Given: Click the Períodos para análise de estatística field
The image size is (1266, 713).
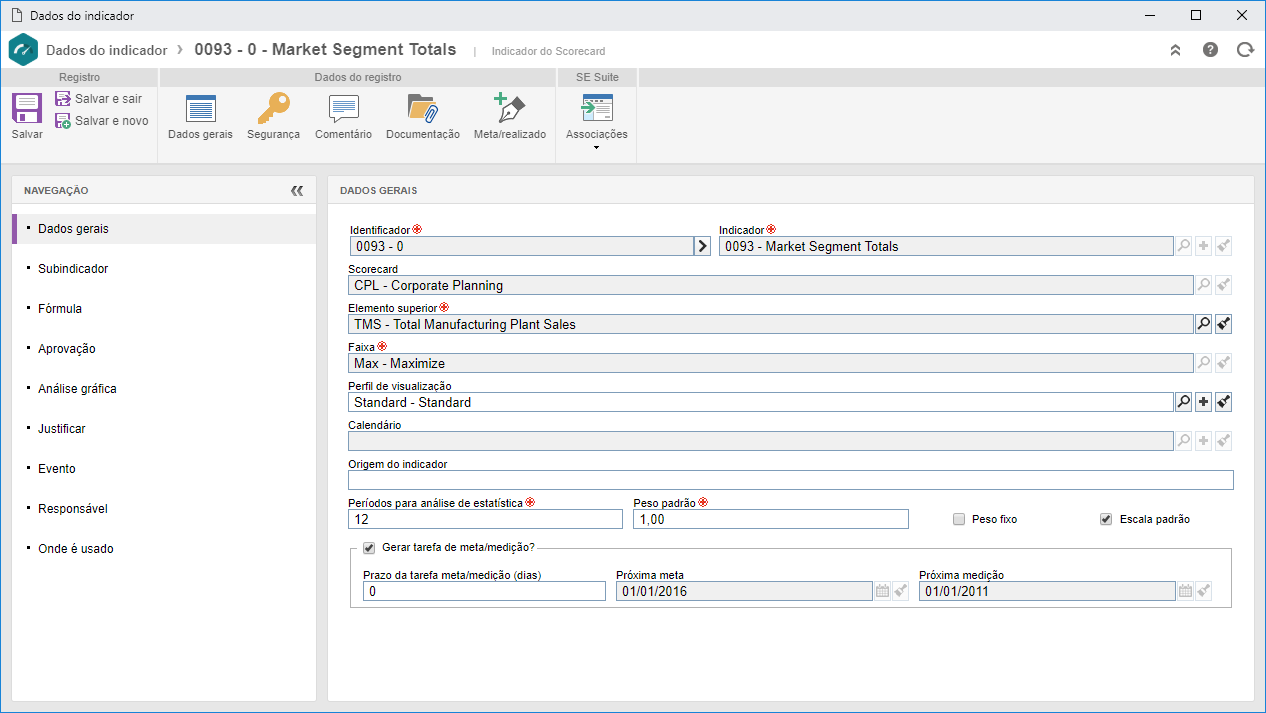Looking at the screenshot, I should 485,519.
